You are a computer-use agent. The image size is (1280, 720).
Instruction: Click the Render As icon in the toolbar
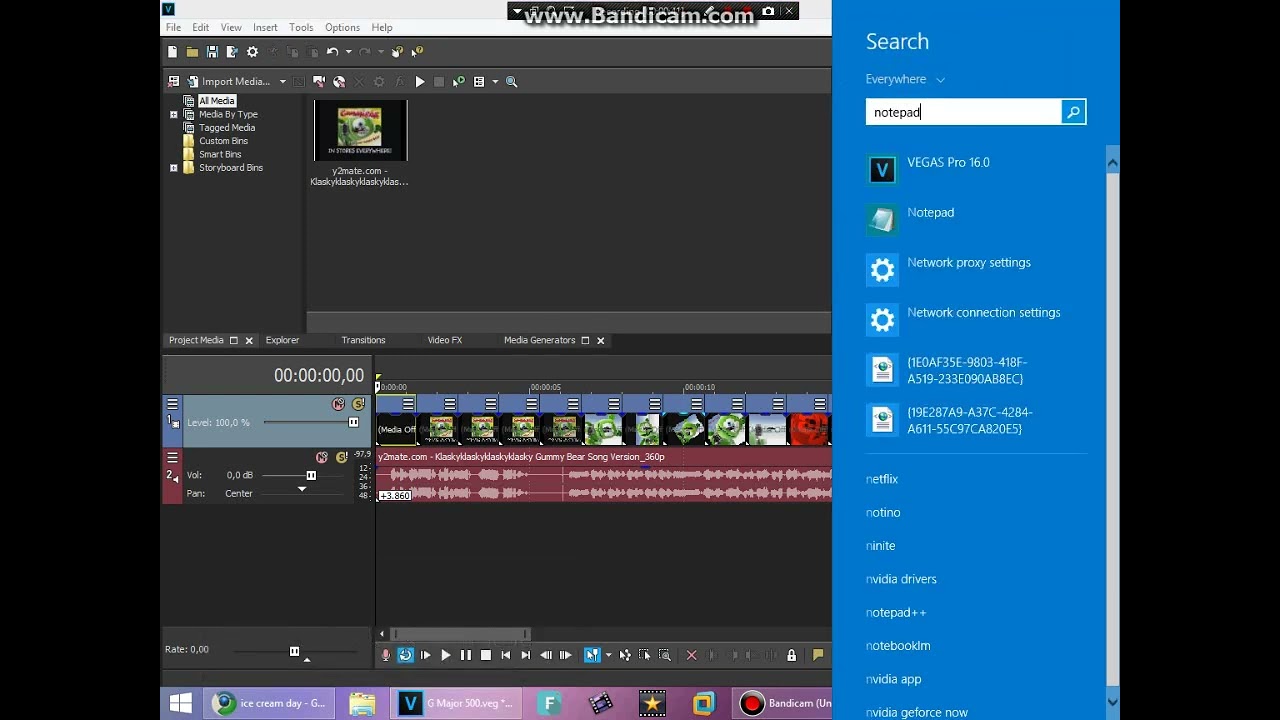pyautogui.click(x=232, y=52)
